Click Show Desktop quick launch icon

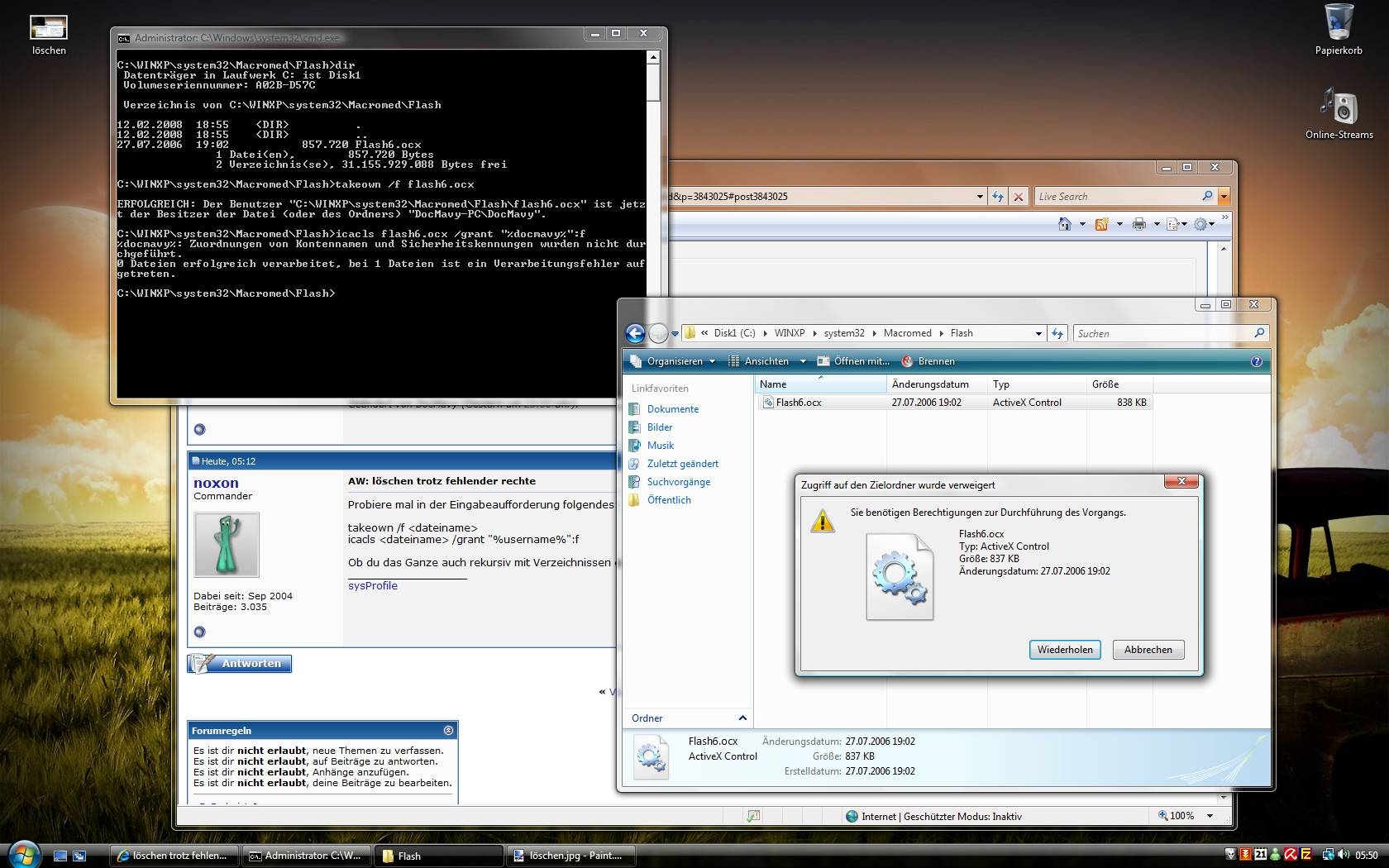[x=60, y=856]
